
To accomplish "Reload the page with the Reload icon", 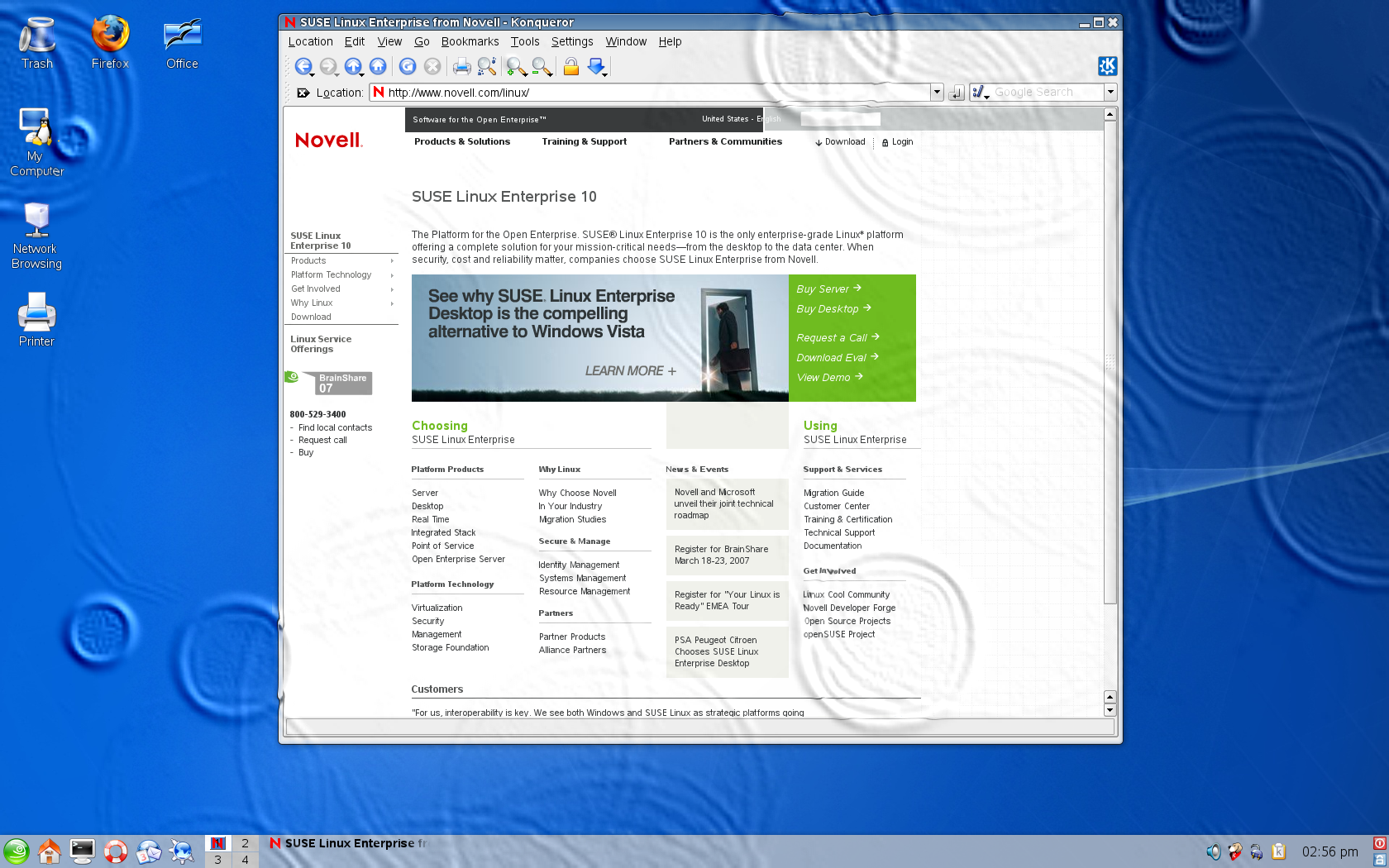I will click(408, 66).
